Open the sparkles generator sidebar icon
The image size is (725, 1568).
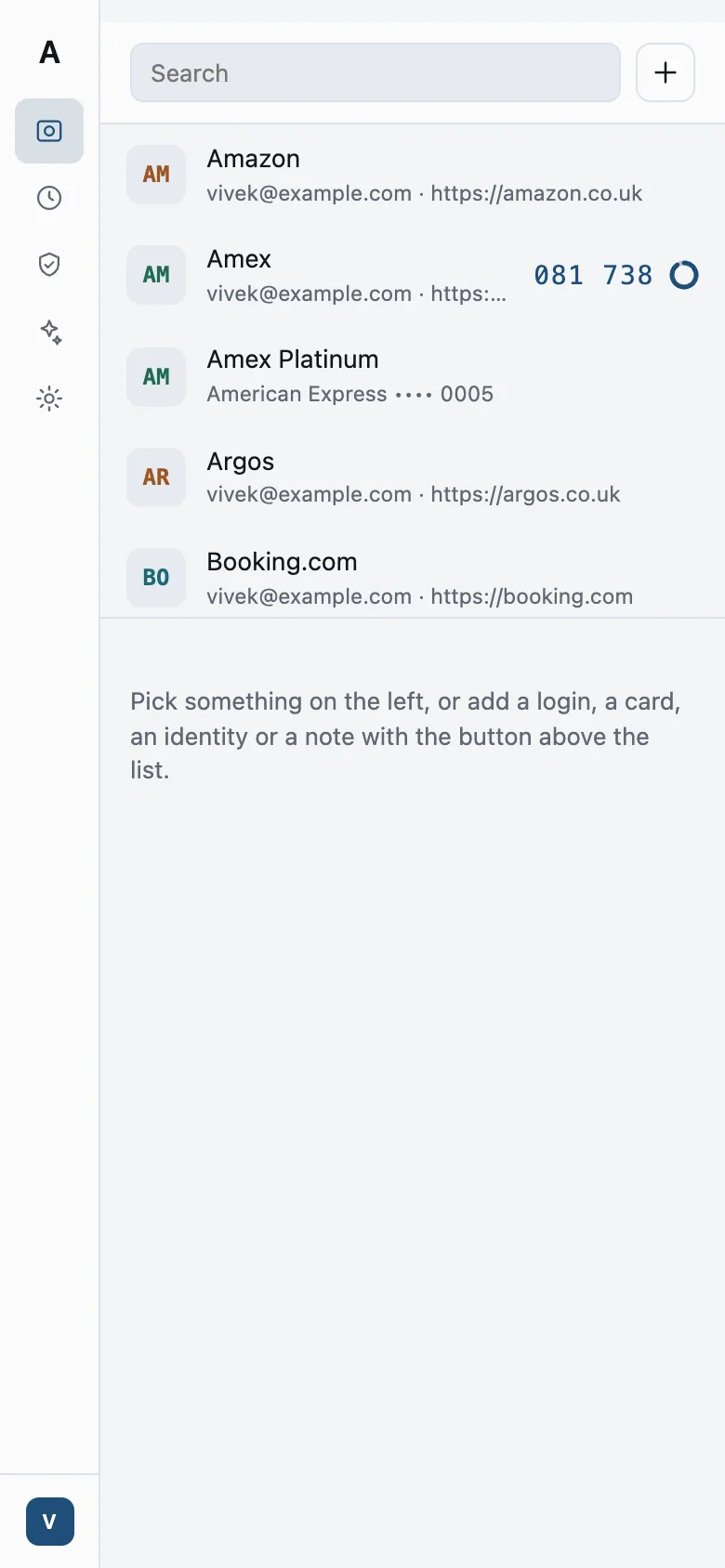coord(49,332)
